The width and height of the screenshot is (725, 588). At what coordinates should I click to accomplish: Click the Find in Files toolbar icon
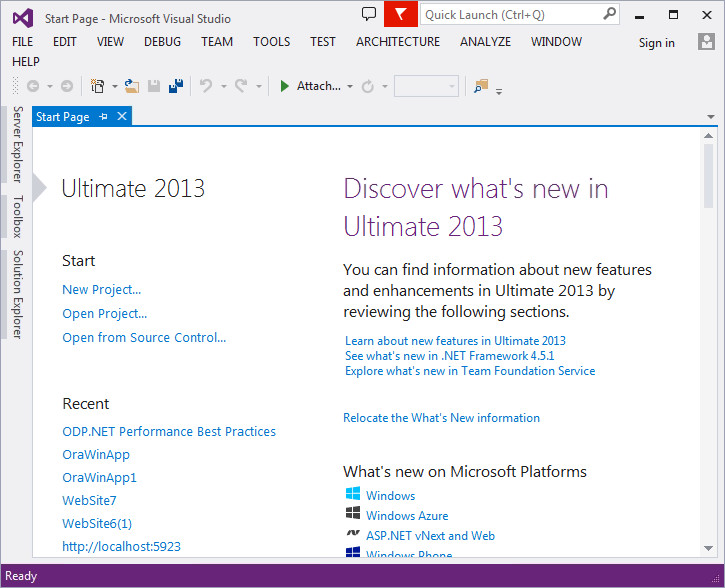click(481, 86)
